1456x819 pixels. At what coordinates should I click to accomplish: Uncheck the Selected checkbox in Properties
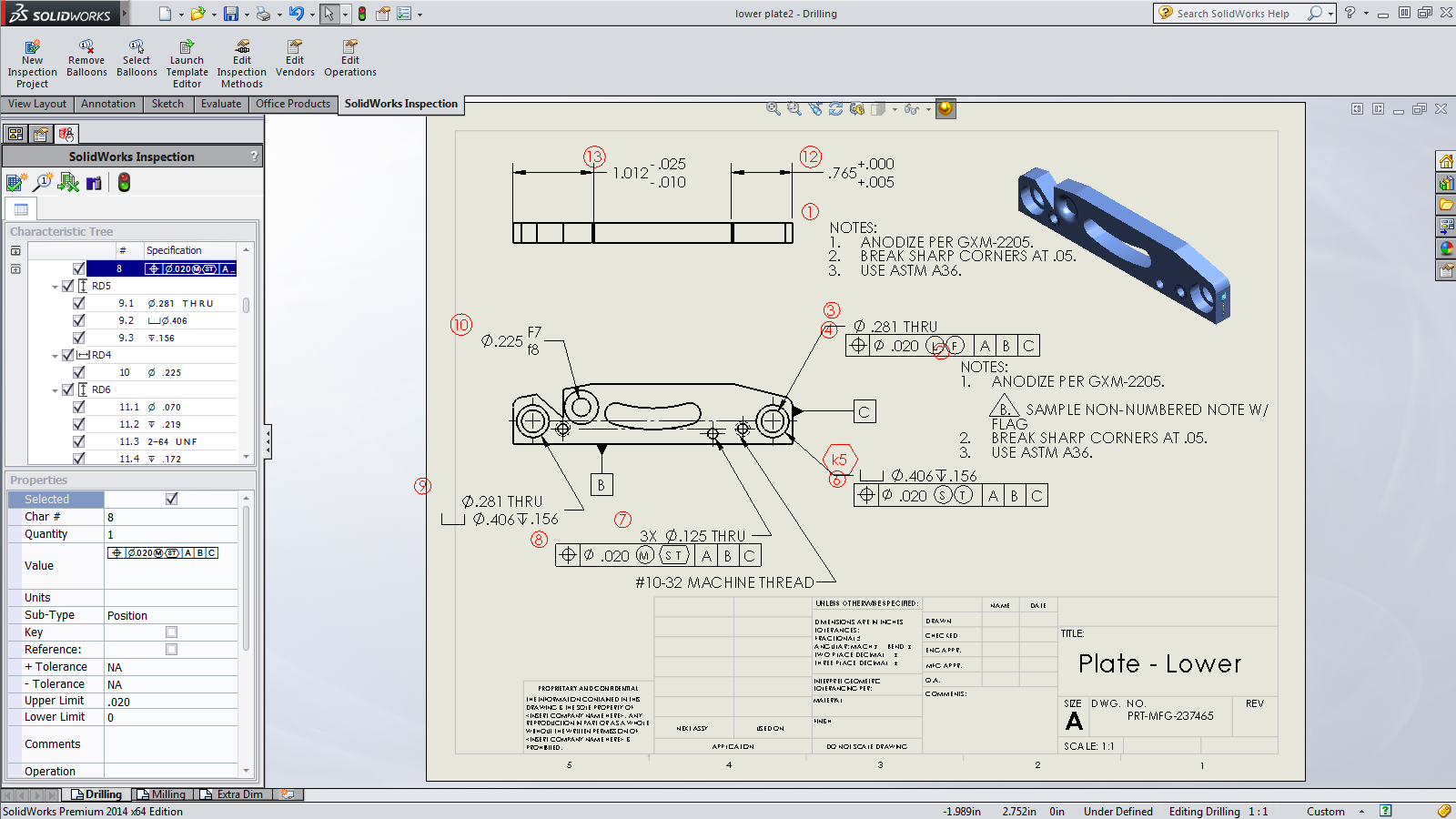point(172,499)
